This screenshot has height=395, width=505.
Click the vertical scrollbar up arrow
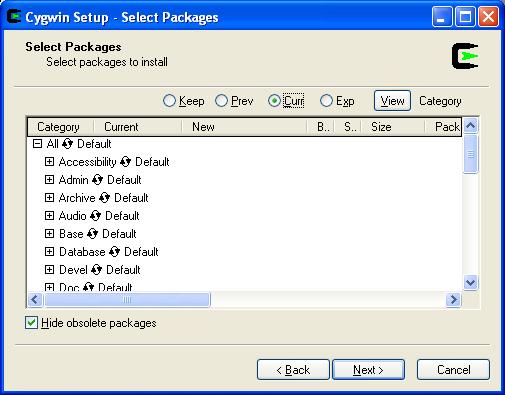point(470,126)
